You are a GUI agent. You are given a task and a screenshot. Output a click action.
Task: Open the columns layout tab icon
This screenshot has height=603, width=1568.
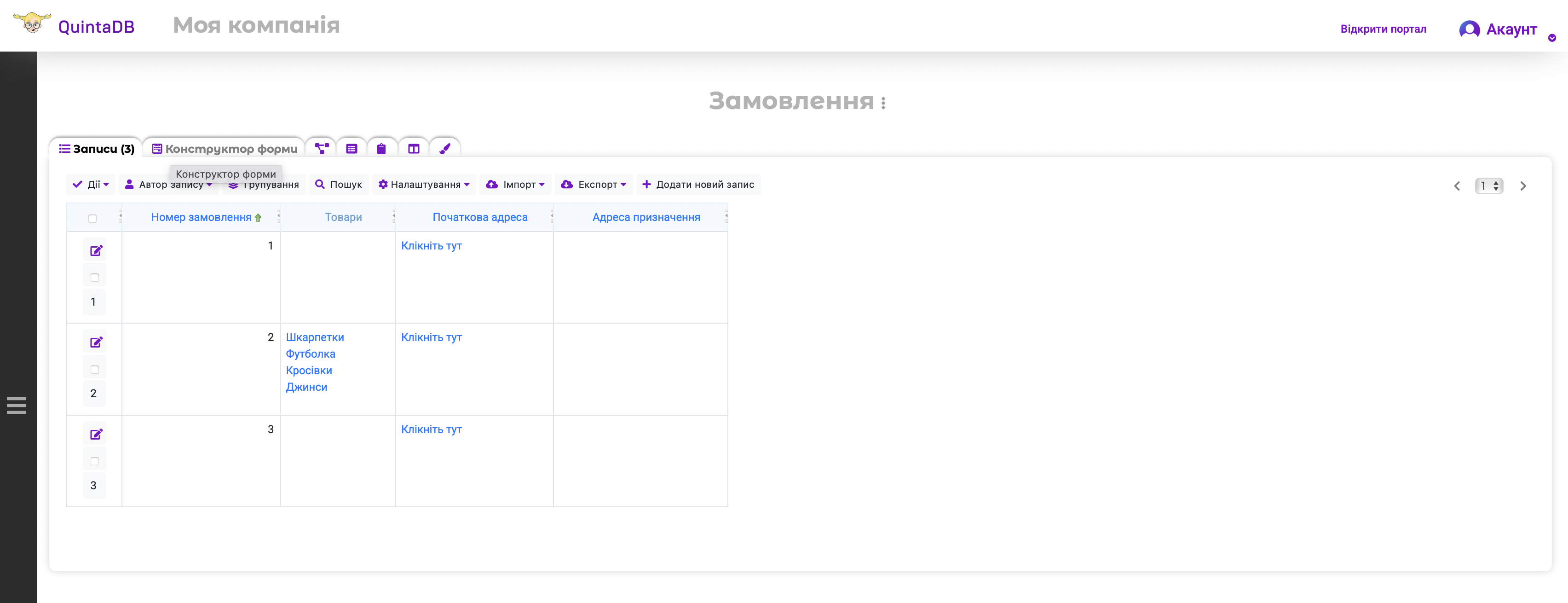(414, 149)
